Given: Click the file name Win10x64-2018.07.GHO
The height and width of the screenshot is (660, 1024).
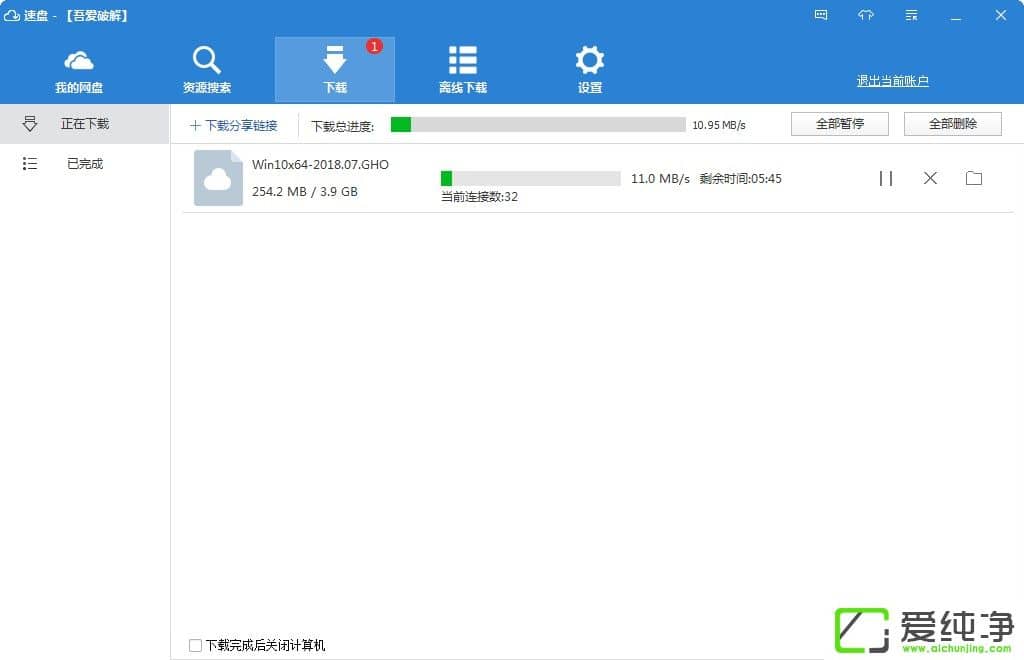Looking at the screenshot, I should [x=320, y=165].
